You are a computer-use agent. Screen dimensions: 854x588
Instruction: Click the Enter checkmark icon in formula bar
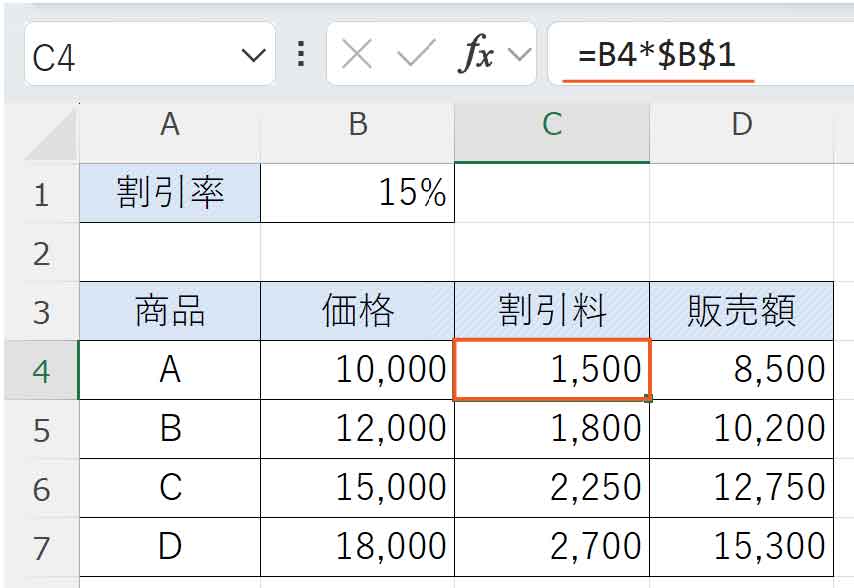tap(413, 55)
